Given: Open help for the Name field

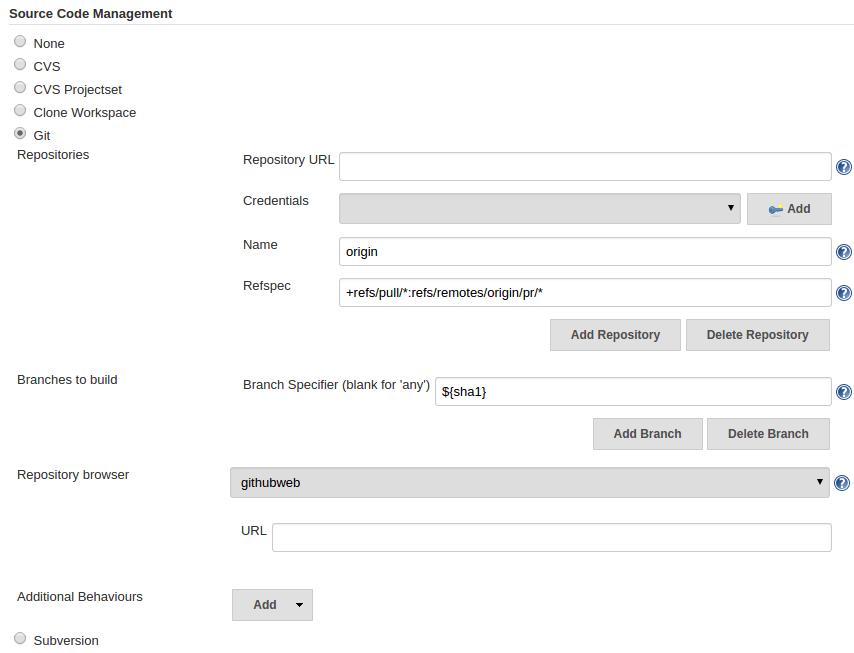Looking at the screenshot, I should point(843,251).
